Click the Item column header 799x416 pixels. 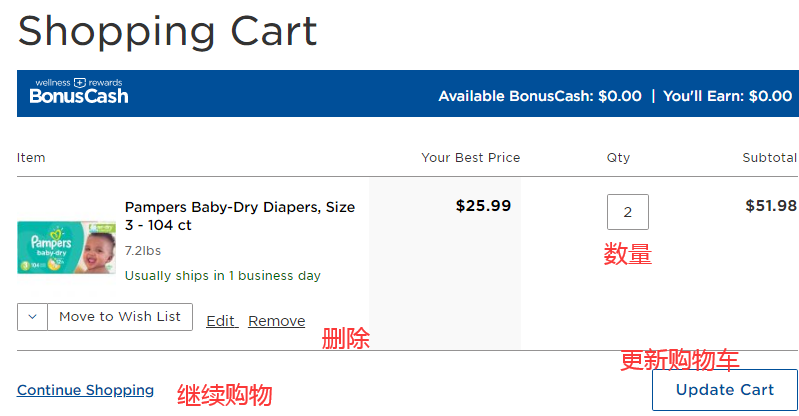click(x=31, y=158)
